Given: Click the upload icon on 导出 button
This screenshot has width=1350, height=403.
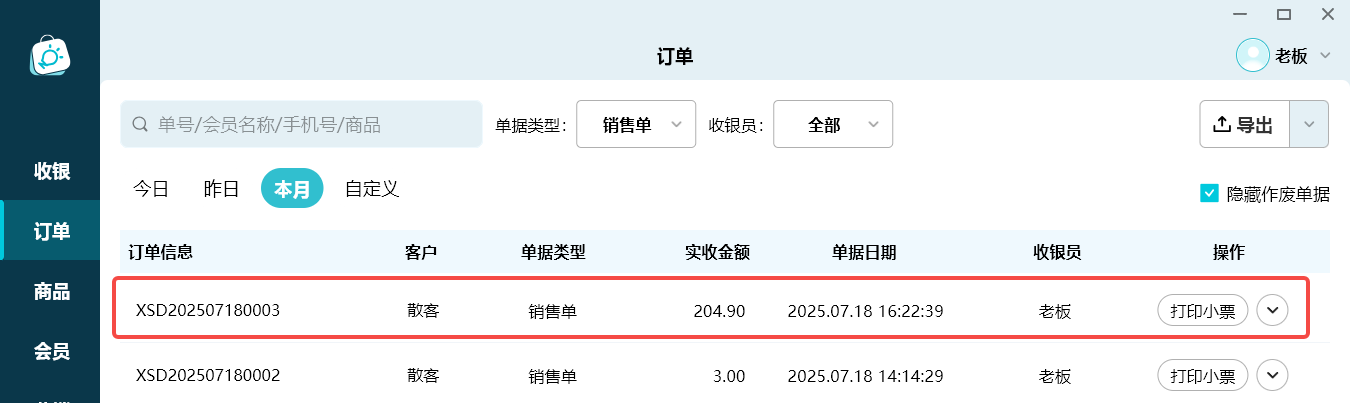Looking at the screenshot, I should pos(1221,125).
